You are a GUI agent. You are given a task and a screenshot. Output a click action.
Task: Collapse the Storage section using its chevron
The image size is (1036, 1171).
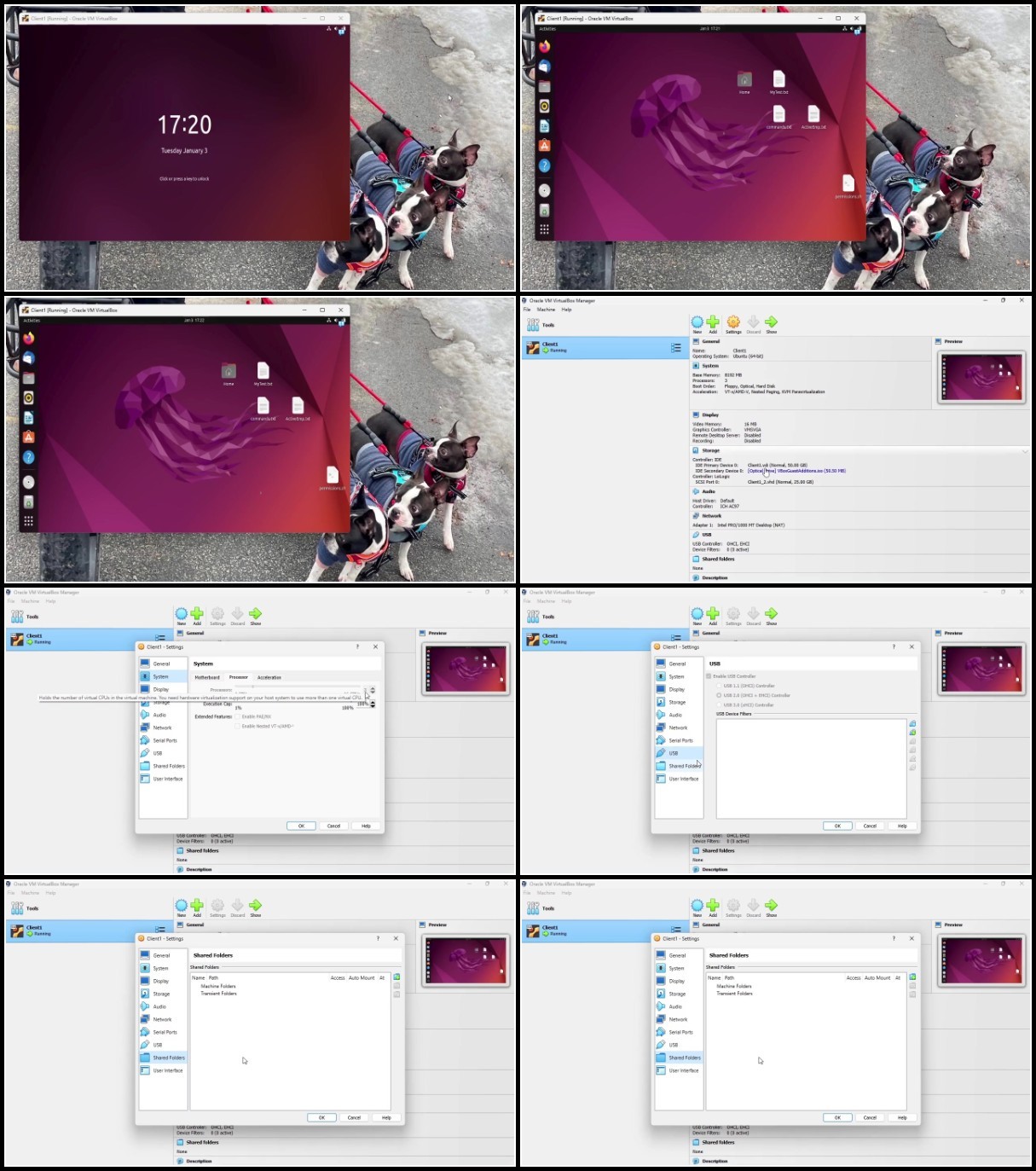(x=1025, y=450)
